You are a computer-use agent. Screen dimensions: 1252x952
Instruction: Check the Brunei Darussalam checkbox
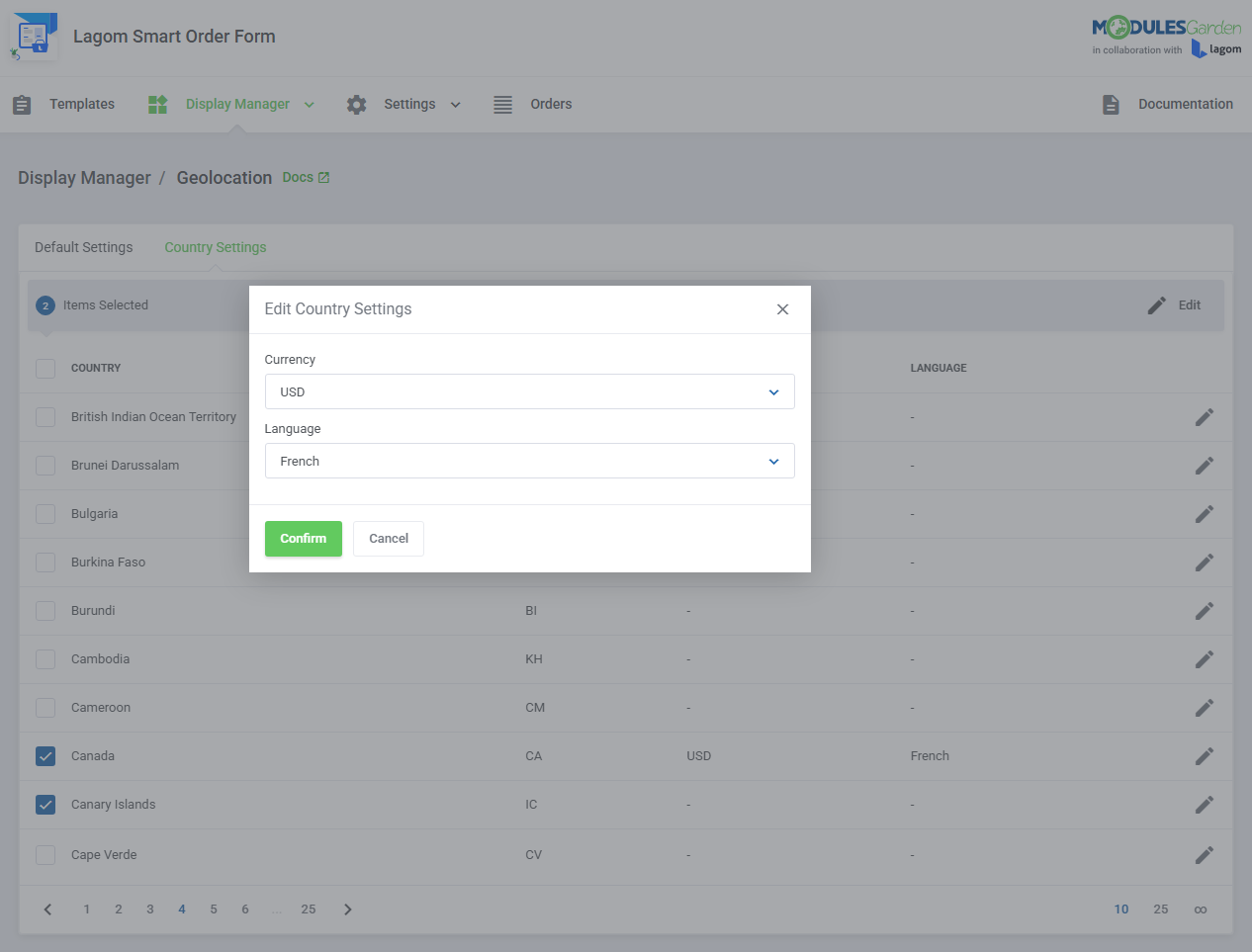pyautogui.click(x=45, y=466)
